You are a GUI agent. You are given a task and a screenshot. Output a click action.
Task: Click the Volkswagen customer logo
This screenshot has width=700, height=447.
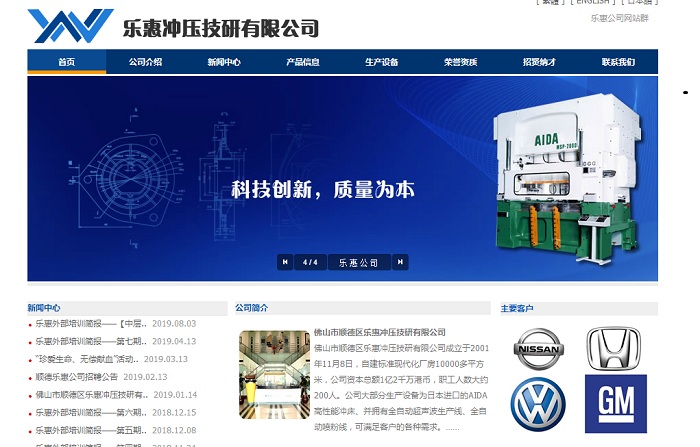click(x=539, y=404)
